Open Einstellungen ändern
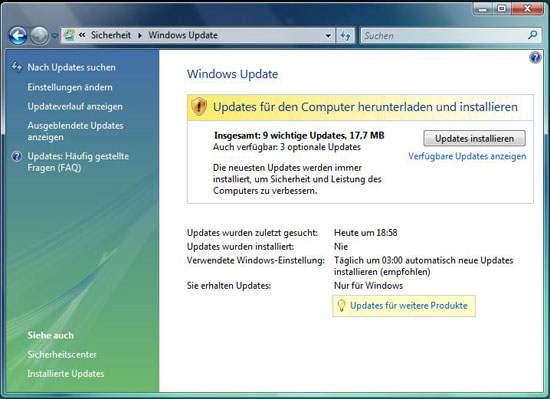550x399 pixels. [70, 87]
